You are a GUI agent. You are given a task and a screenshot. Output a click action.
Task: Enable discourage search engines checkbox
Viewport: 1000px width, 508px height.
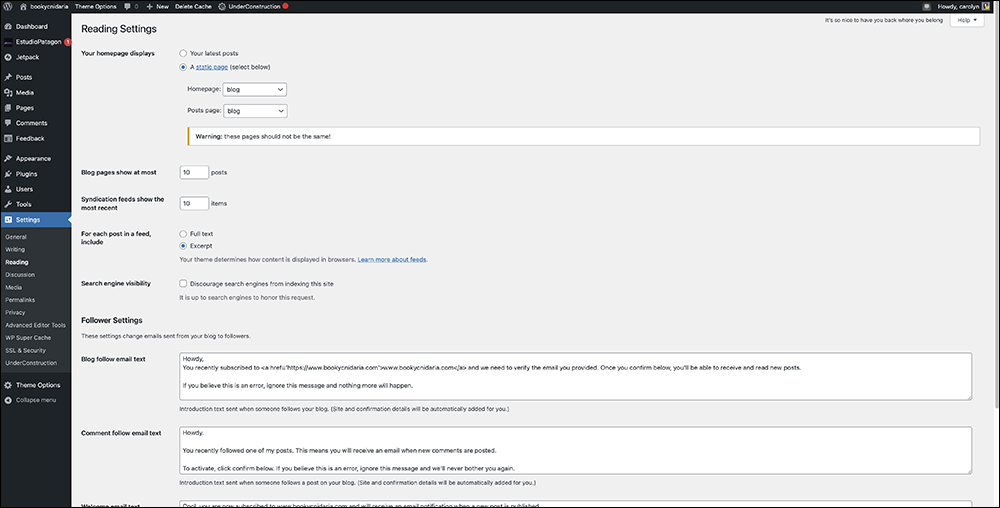[x=183, y=283]
